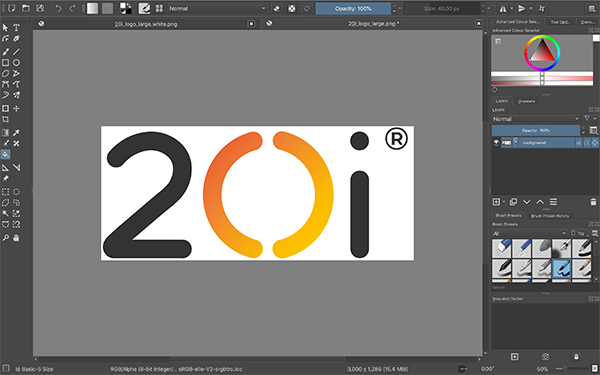Switch to the Channels tab
The image size is (600, 375).
click(526, 101)
